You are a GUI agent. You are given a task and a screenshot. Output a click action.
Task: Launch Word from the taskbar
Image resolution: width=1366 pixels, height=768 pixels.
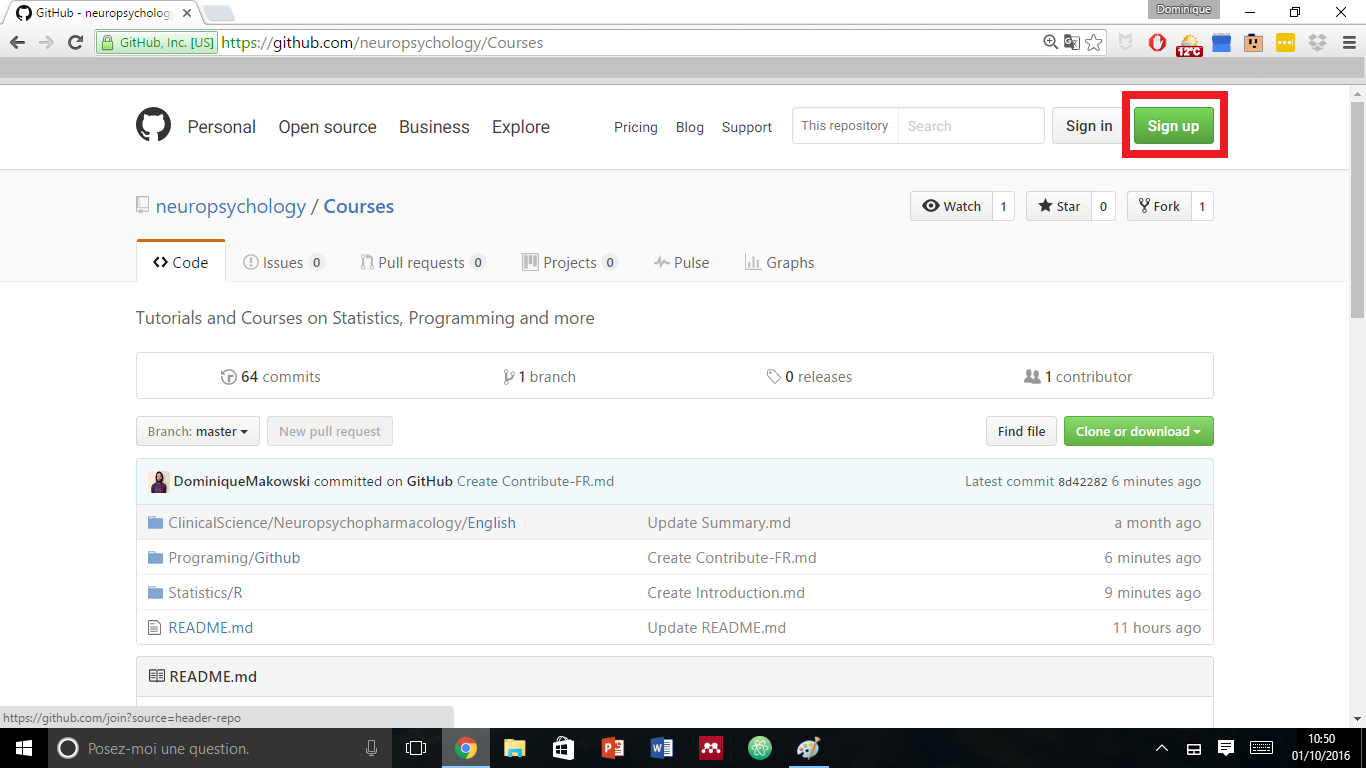[x=662, y=748]
